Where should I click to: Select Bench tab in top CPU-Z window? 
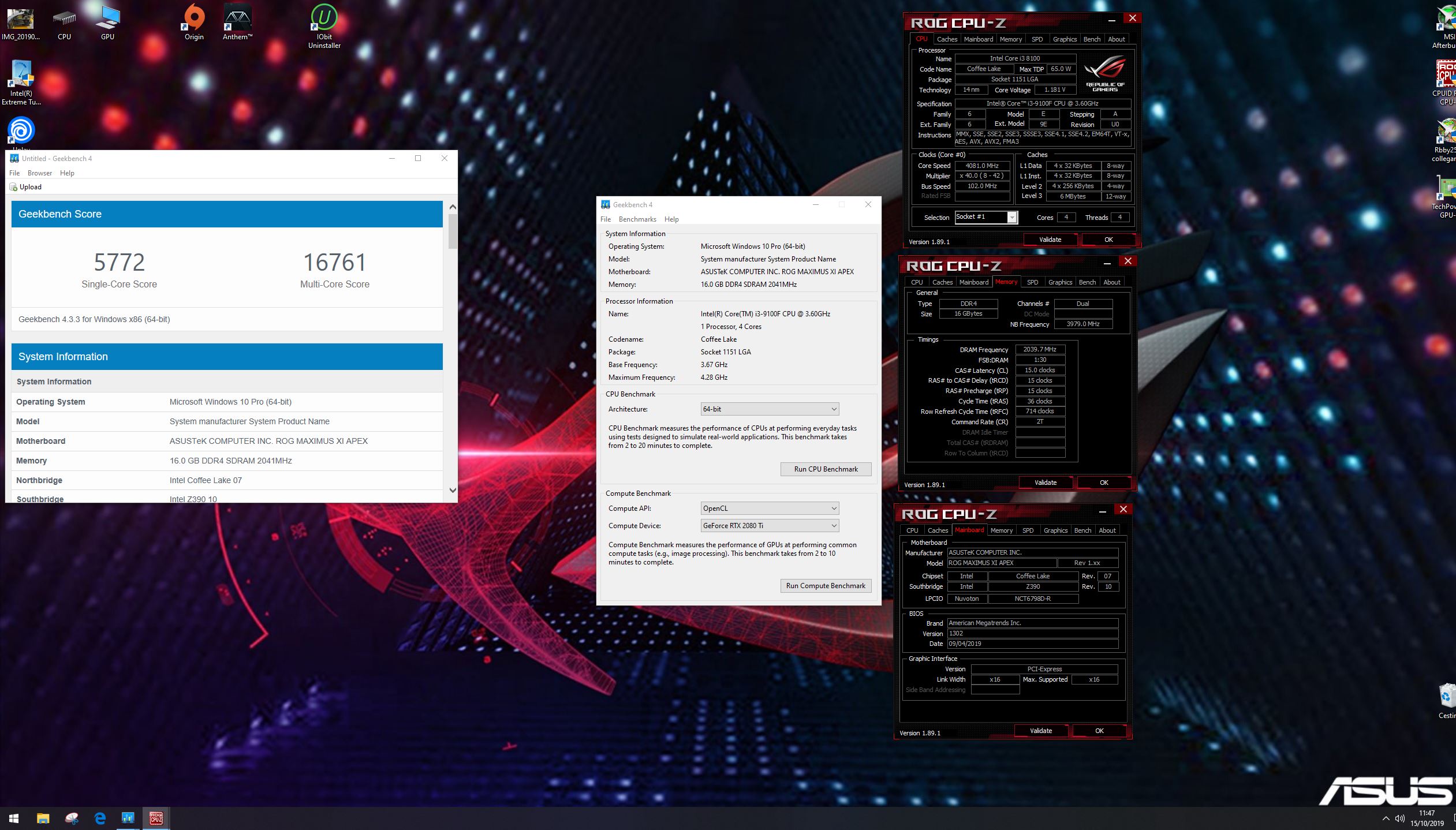point(1092,39)
